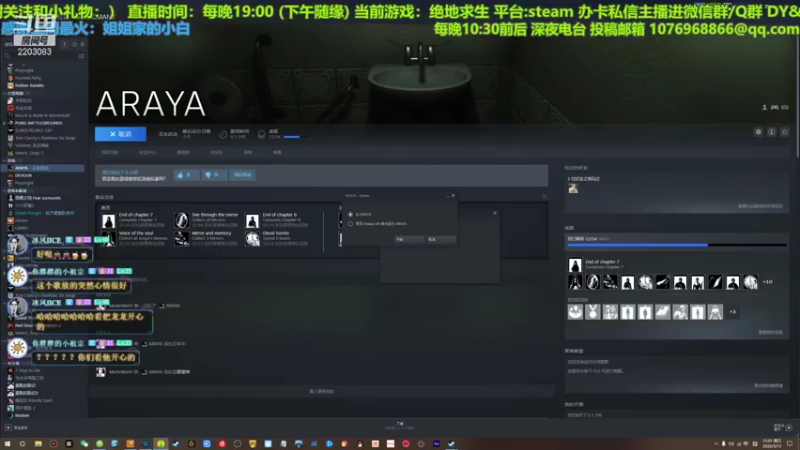Collapse the category above PUBG group
The height and width of the screenshot is (450, 800).
5,93
